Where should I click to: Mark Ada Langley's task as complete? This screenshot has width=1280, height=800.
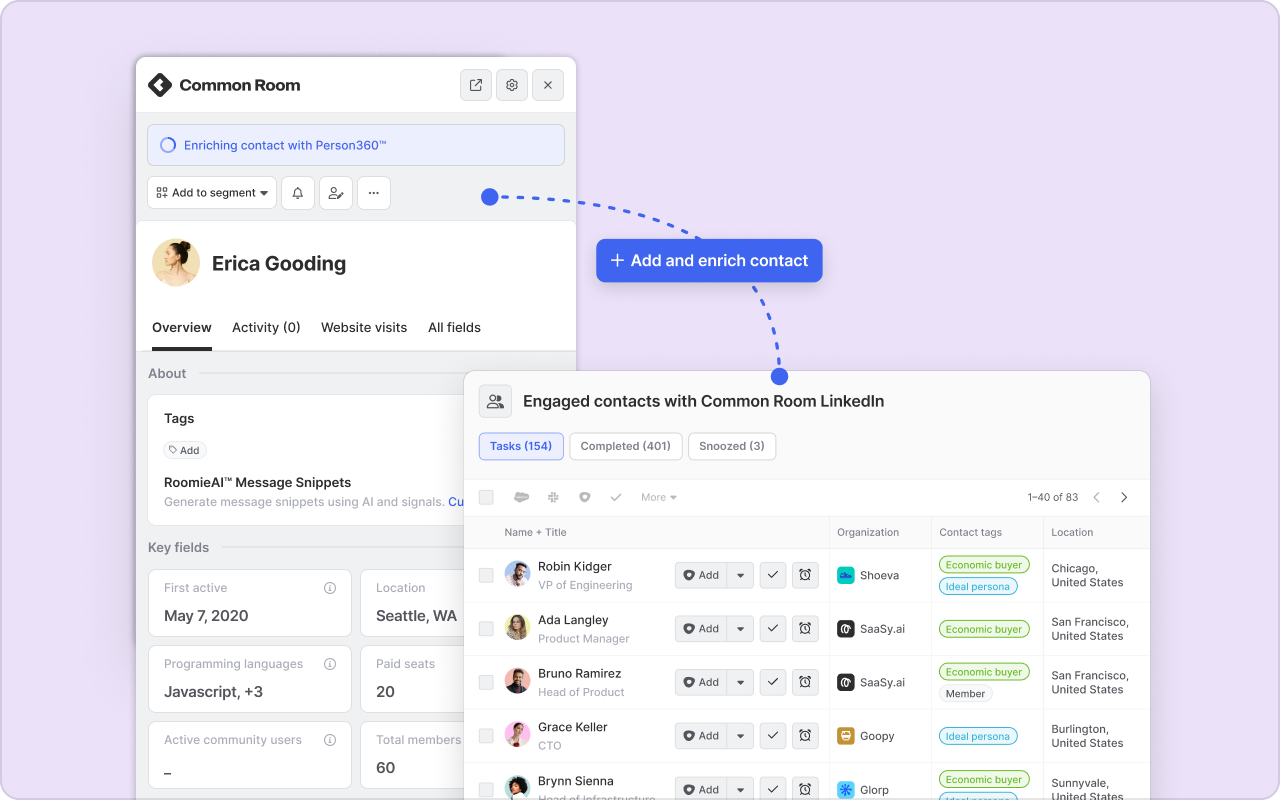click(x=773, y=629)
